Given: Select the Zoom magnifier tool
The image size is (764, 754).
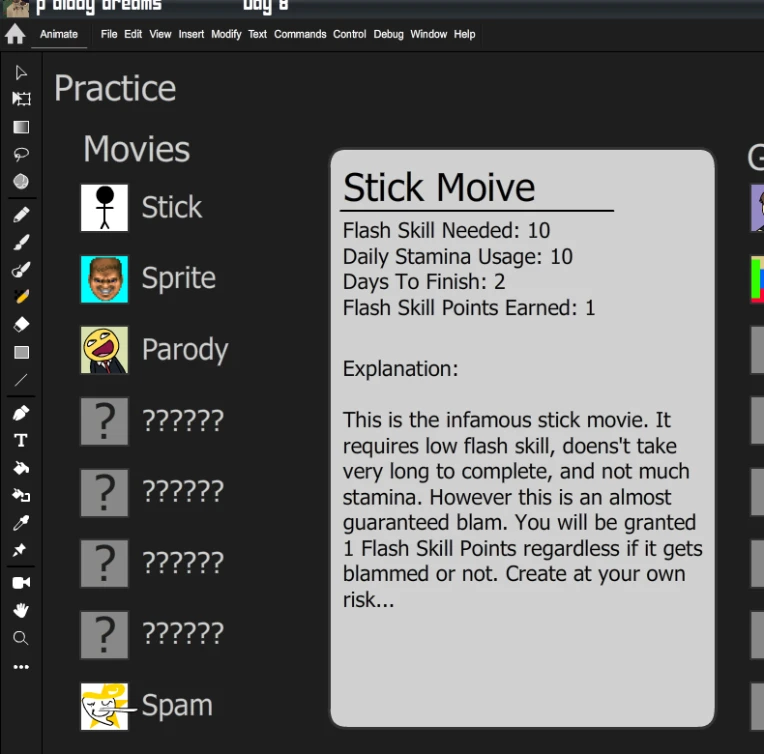Looking at the screenshot, I should click(x=20, y=638).
